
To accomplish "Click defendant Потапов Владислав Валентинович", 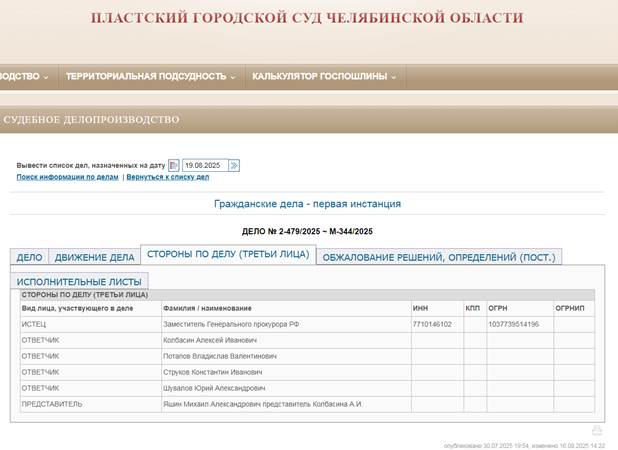I will pos(220,356).
